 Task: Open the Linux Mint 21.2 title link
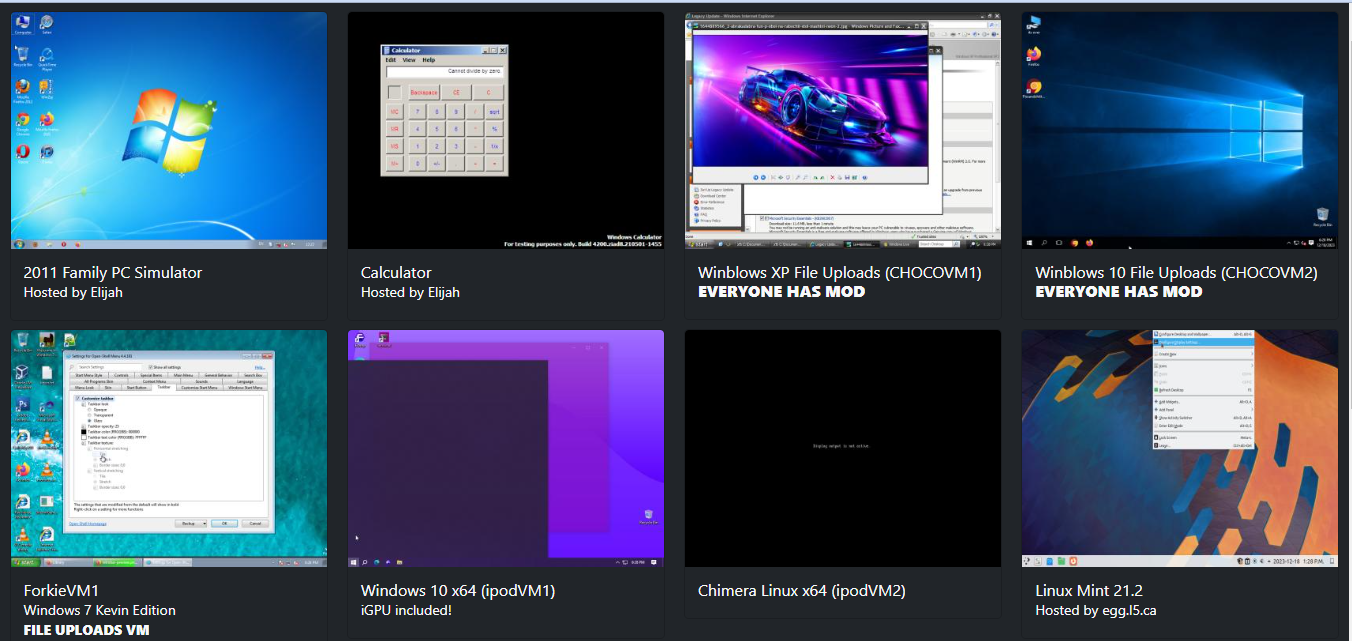[x=1088, y=591]
